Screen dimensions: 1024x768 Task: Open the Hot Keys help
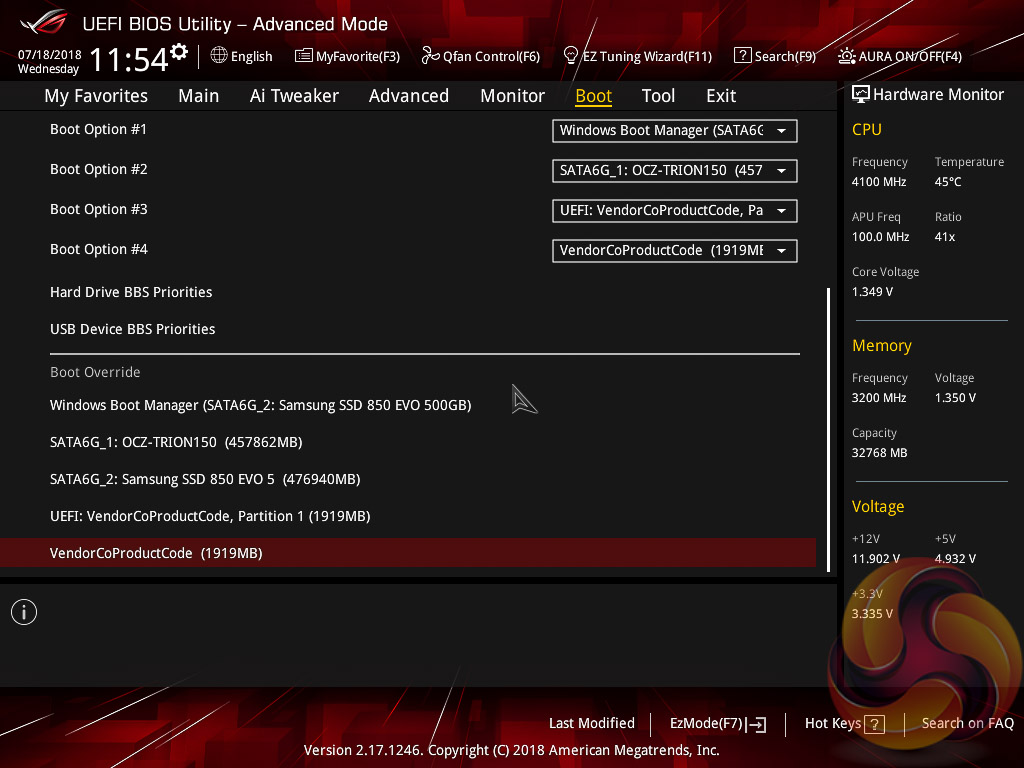tap(844, 724)
